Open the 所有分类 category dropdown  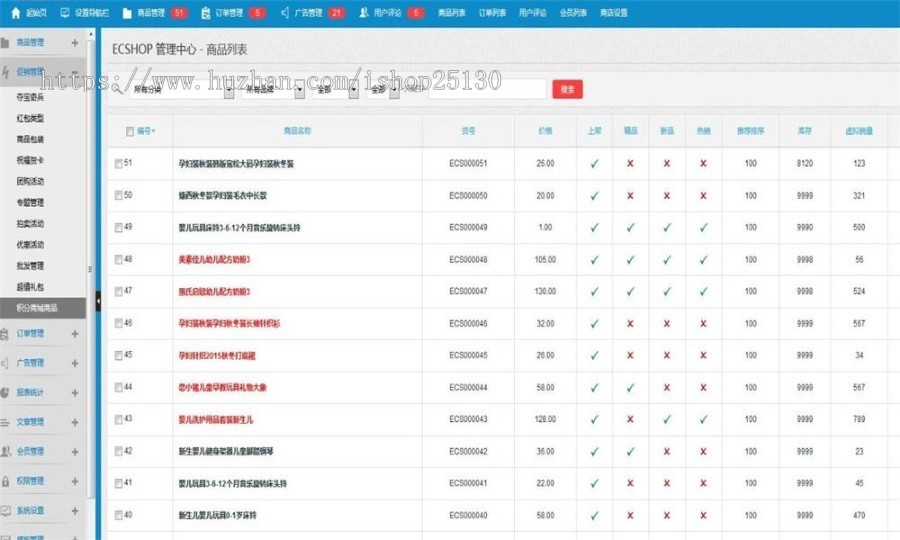pos(182,90)
